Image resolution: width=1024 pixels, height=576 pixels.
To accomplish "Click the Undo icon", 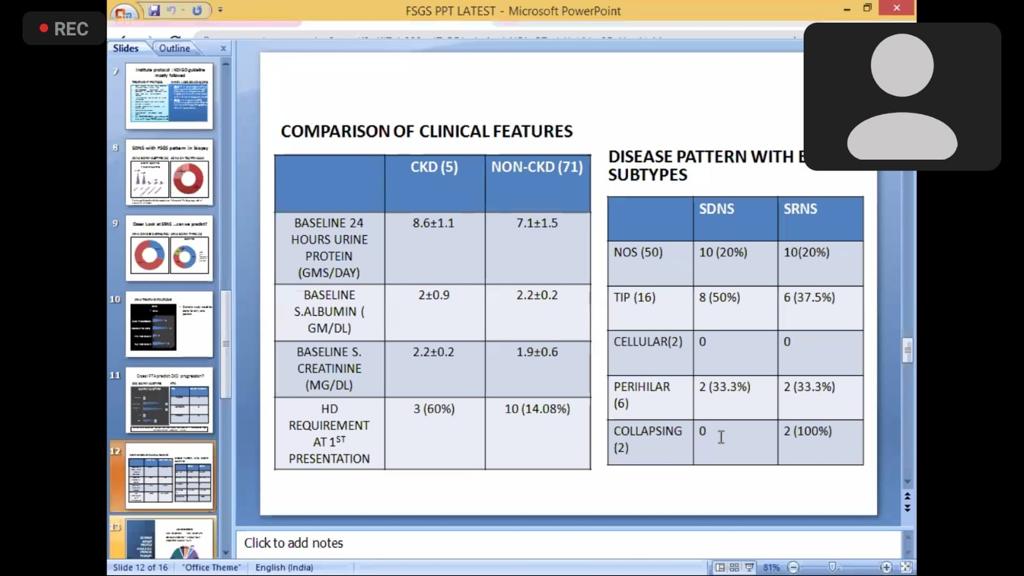I will (172, 11).
